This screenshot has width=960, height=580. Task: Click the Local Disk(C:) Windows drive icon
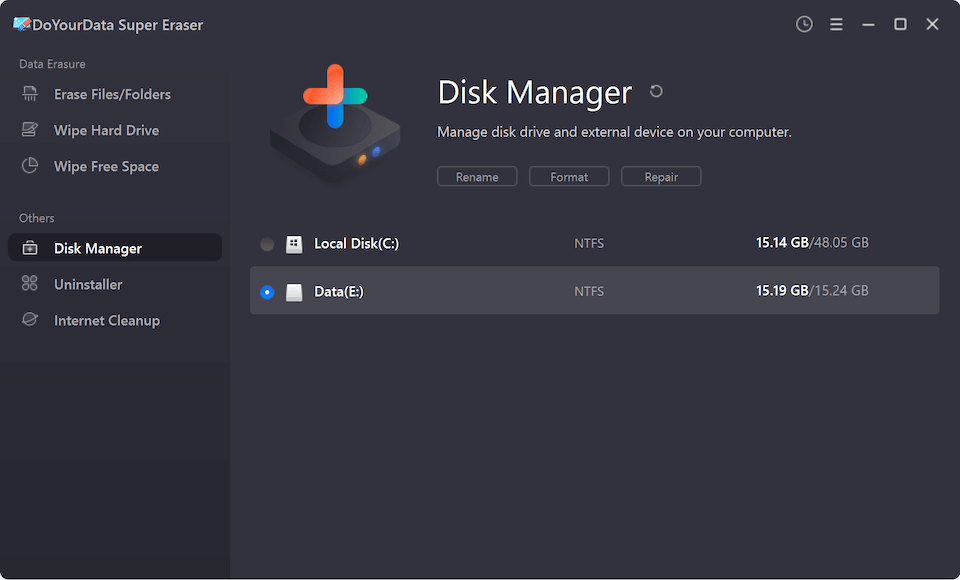click(294, 244)
